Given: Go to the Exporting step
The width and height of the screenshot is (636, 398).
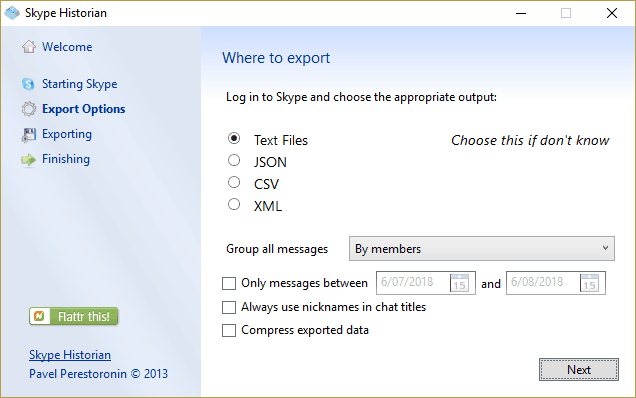Looking at the screenshot, I should coord(67,134).
